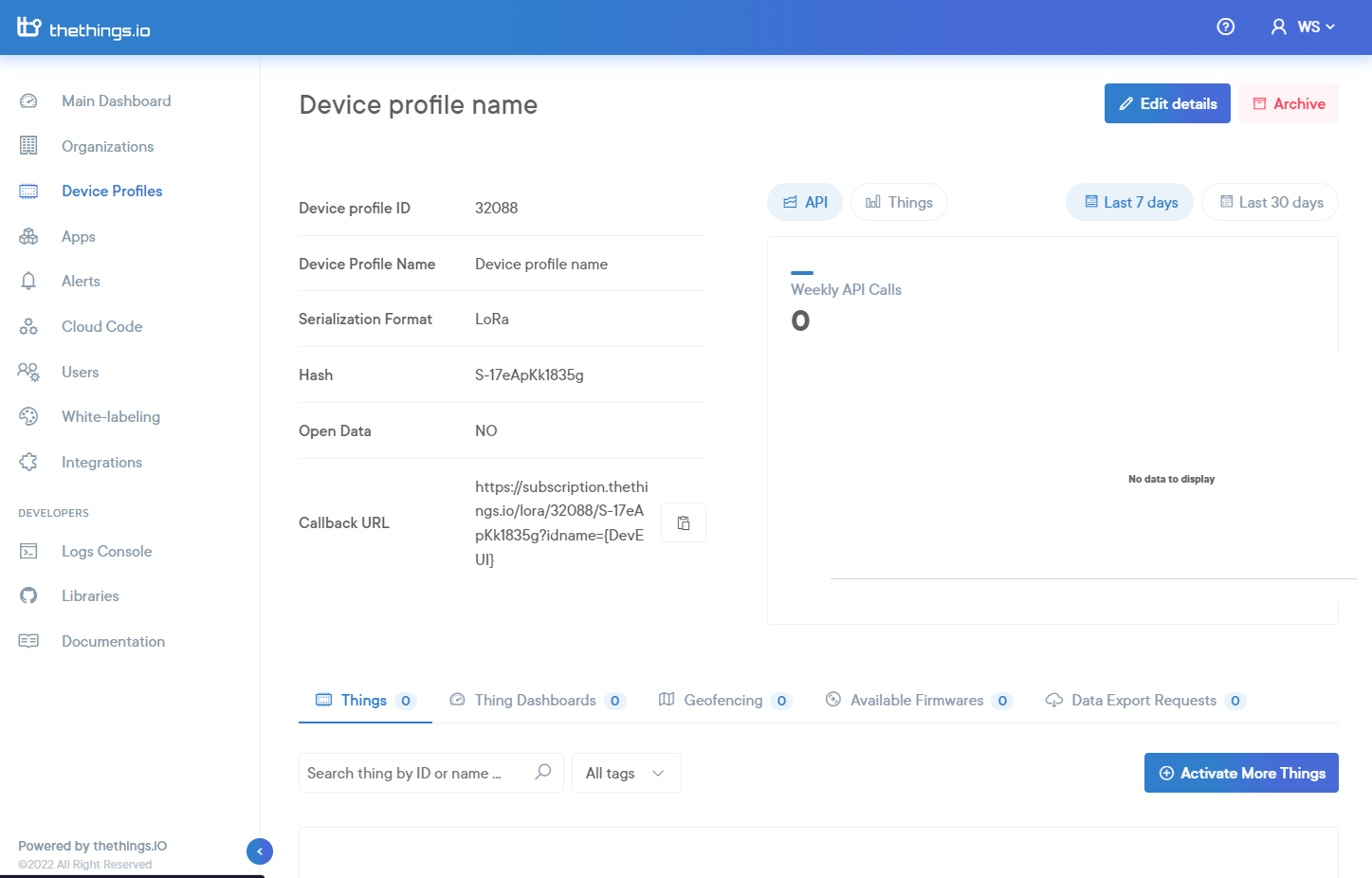
Task: Open Logs Console
Action: coord(106,551)
